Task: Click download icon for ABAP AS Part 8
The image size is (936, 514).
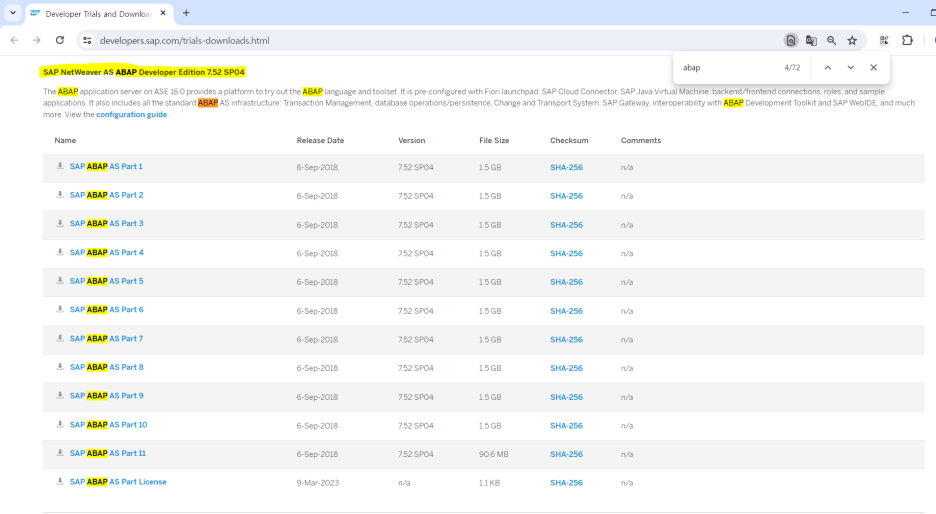Action: (x=60, y=367)
